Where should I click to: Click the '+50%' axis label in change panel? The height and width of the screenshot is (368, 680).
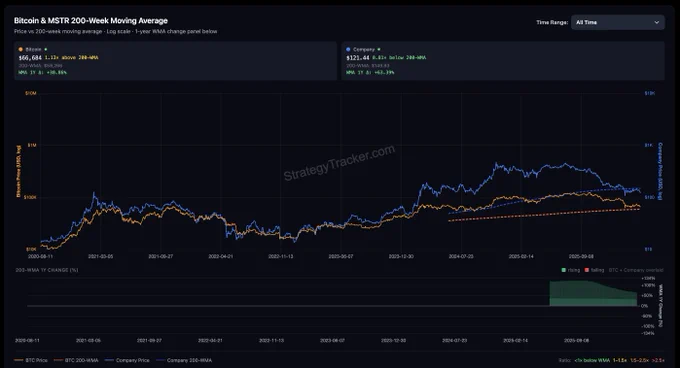tap(647, 296)
